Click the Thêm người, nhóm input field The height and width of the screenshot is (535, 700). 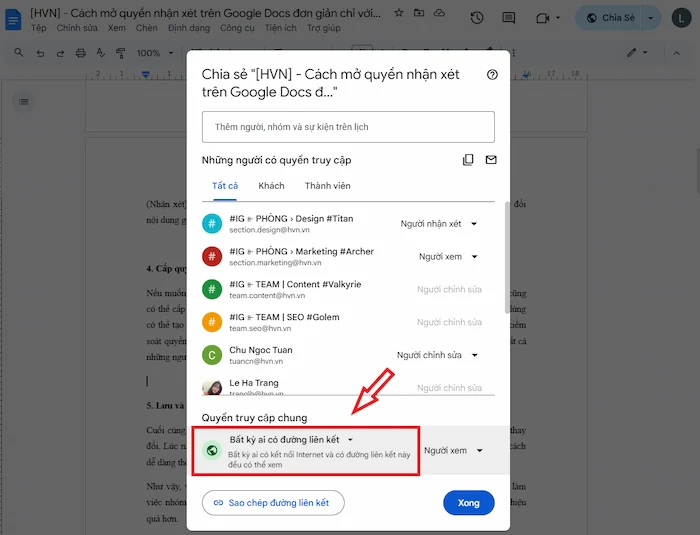pos(348,127)
